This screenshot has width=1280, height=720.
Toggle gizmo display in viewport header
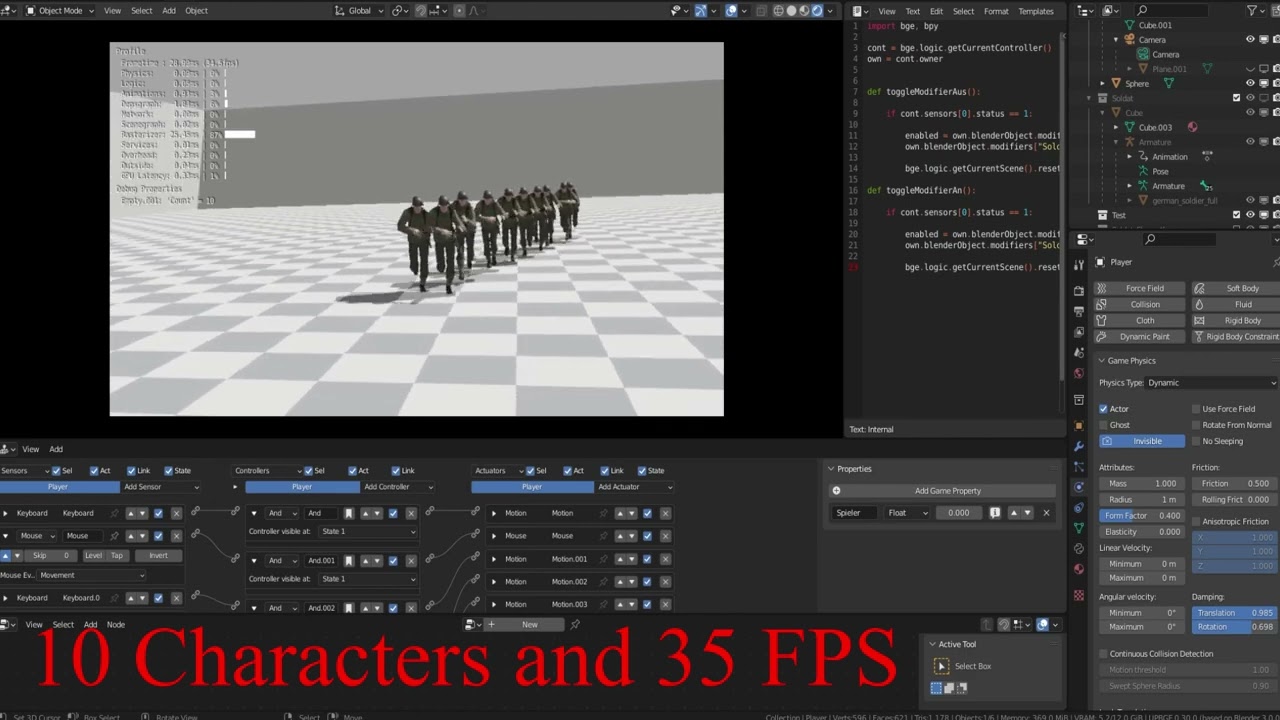tap(701, 11)
